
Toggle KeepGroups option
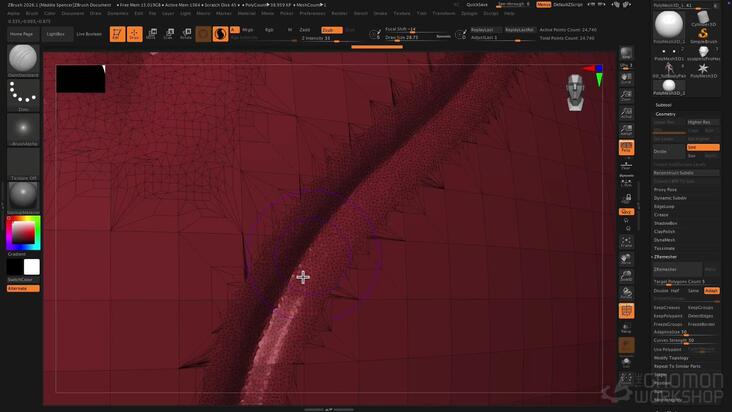(x=701, y=308)
